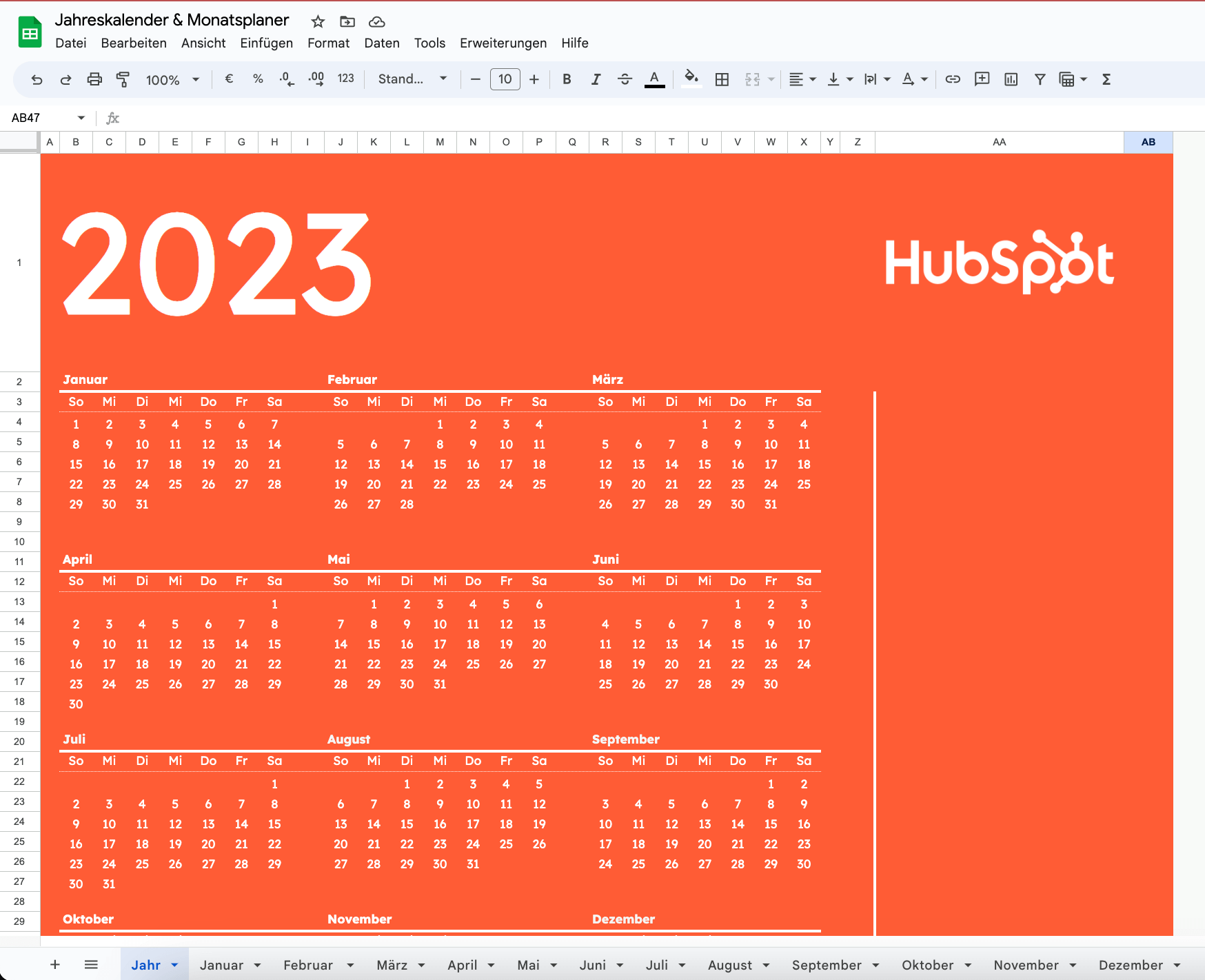
Task: Insert a link with chain icon
Action: click(x=953, y=79)
